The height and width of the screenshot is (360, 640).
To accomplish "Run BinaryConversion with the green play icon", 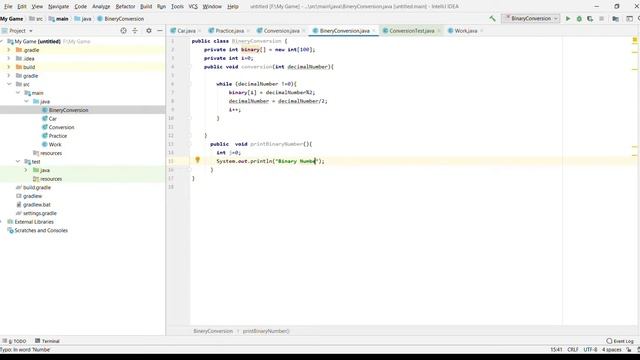I will coord(568,18).
